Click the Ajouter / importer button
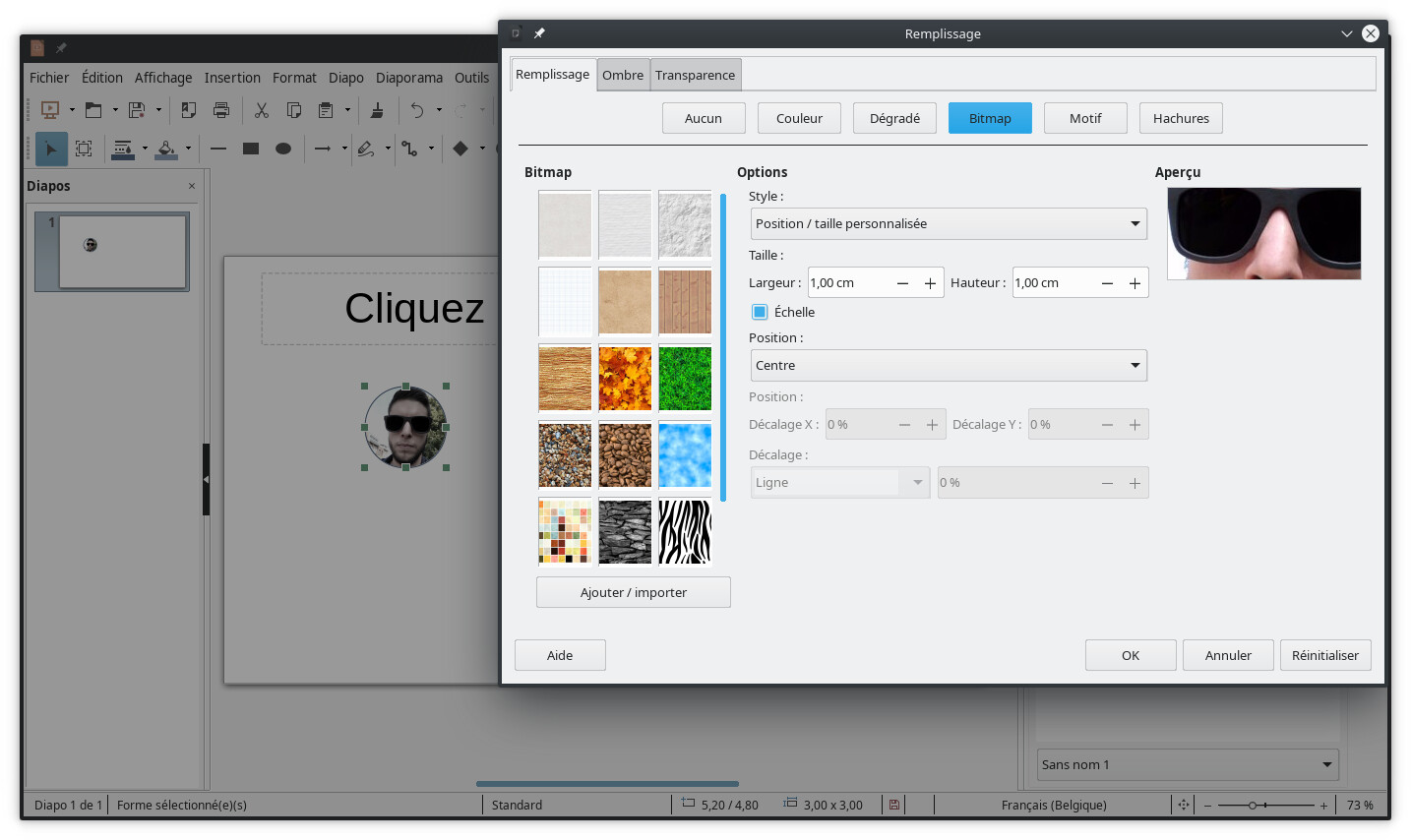 pos(633,592)
